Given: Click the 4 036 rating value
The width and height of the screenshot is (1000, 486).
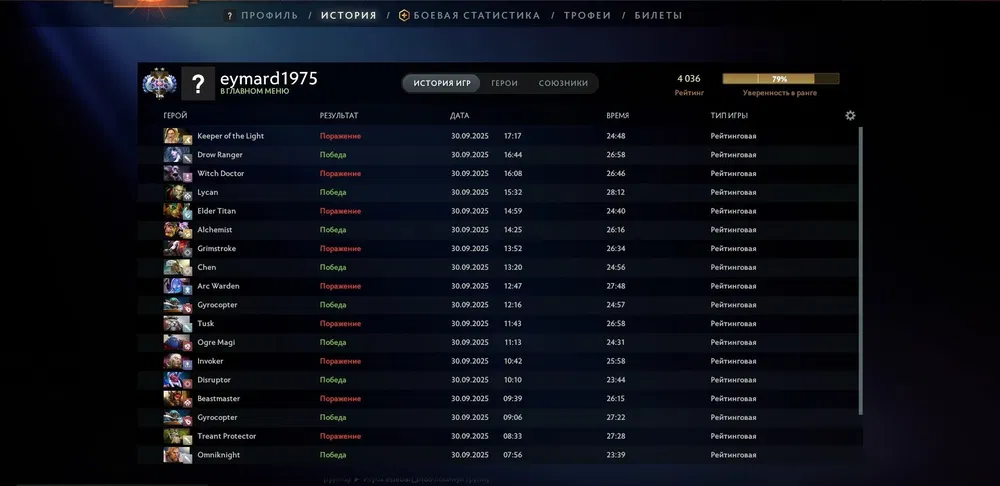Looking at the screenshot, I should 689,79.
